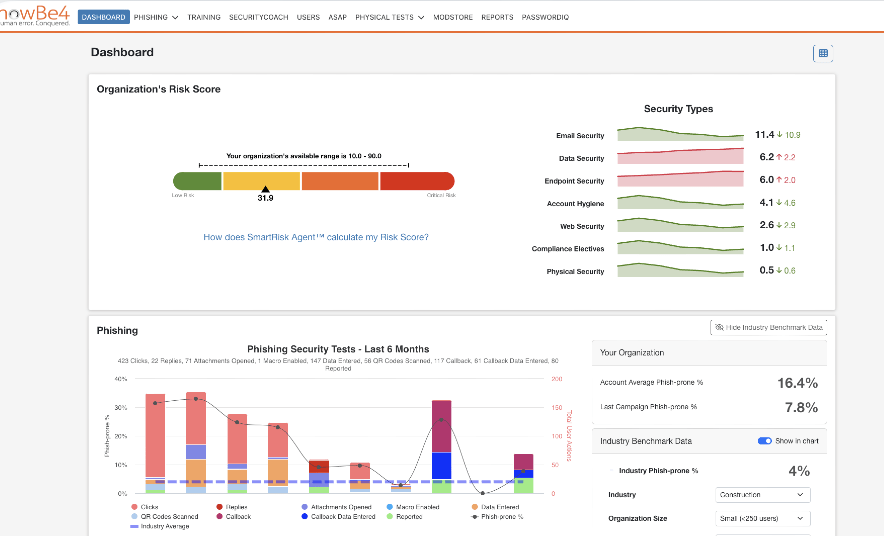Click the risk score marker triangle at 31.9
The image size is (884, 536).
[265, 189]
